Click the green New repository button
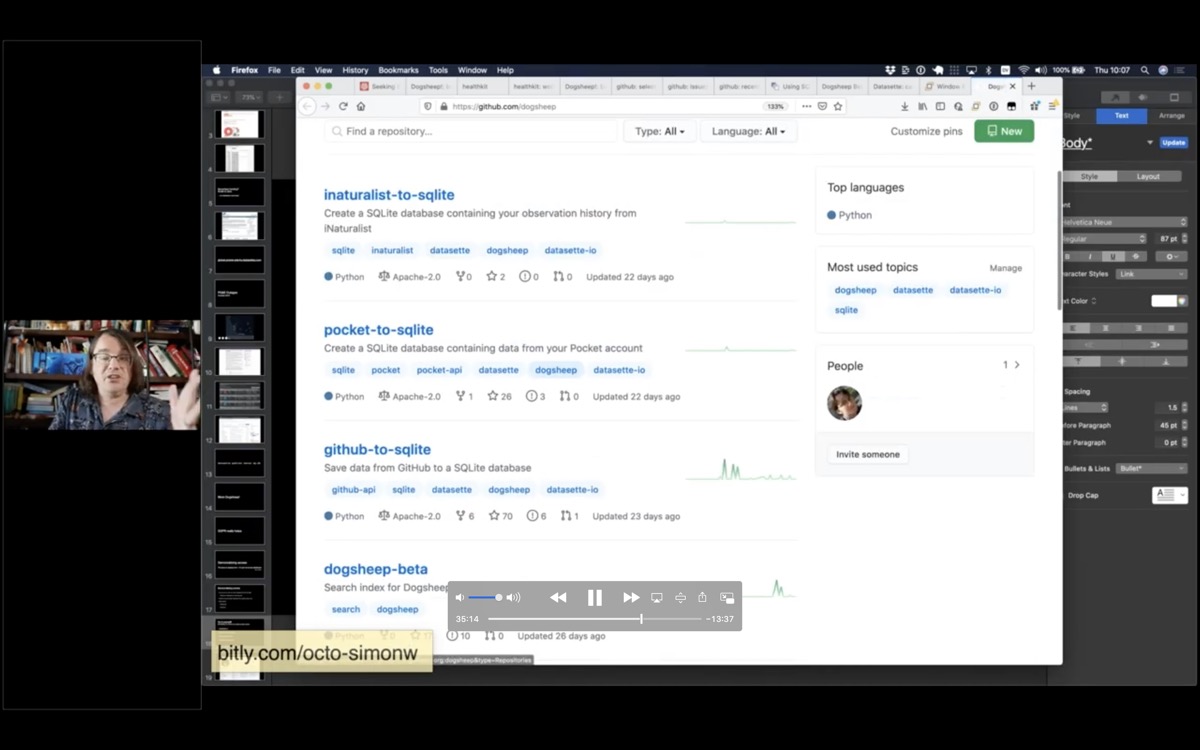 tap(1004, 131)
